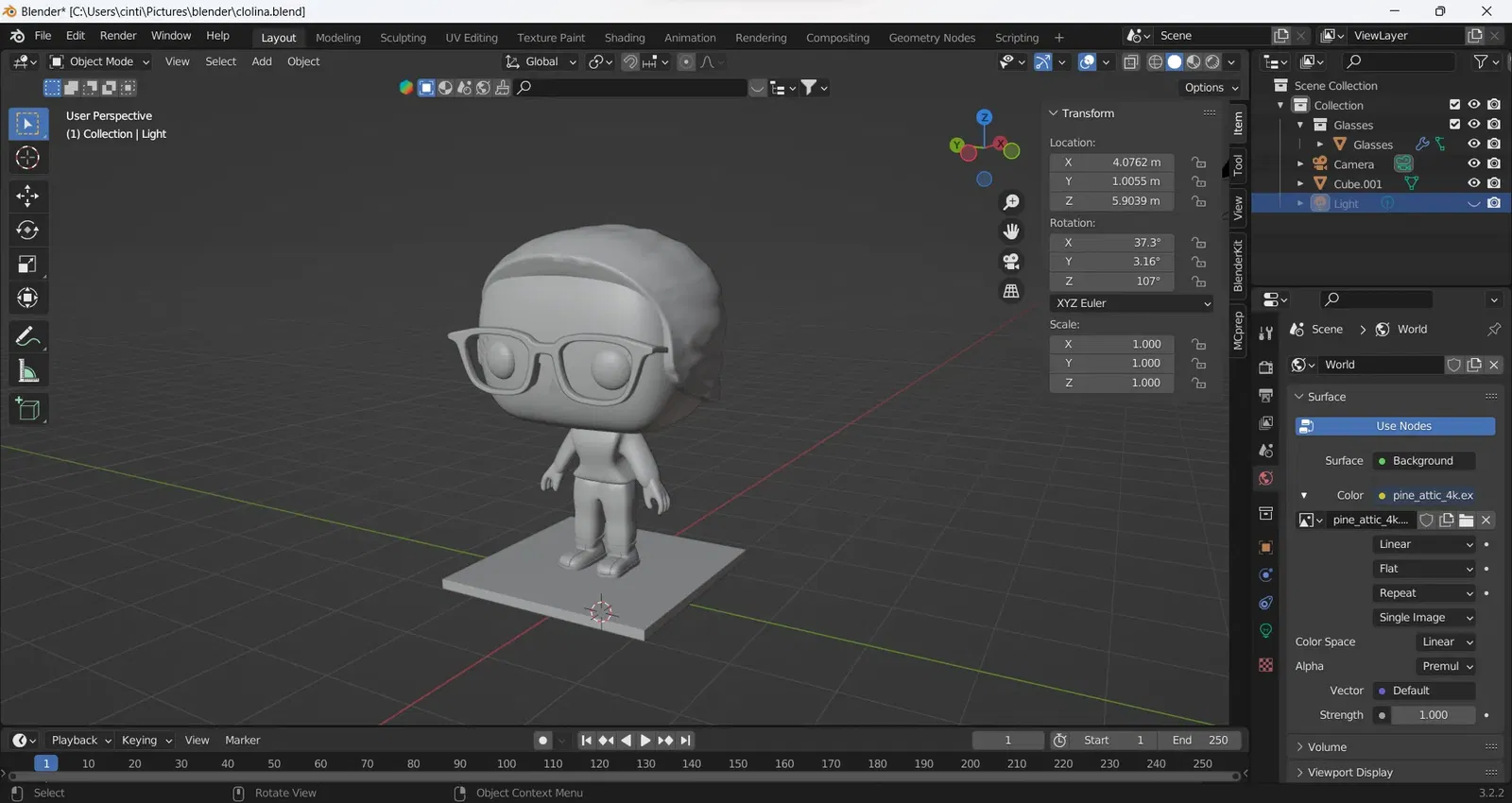Hide Camera object with eye icon
Screen dimensions: 1512x803
click(x=1473, y=163)
